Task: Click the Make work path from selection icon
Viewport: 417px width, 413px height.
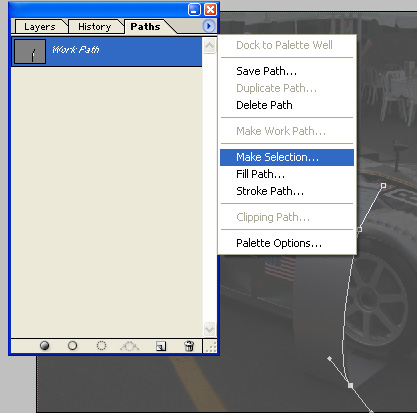Action: [x=130, y=346]
